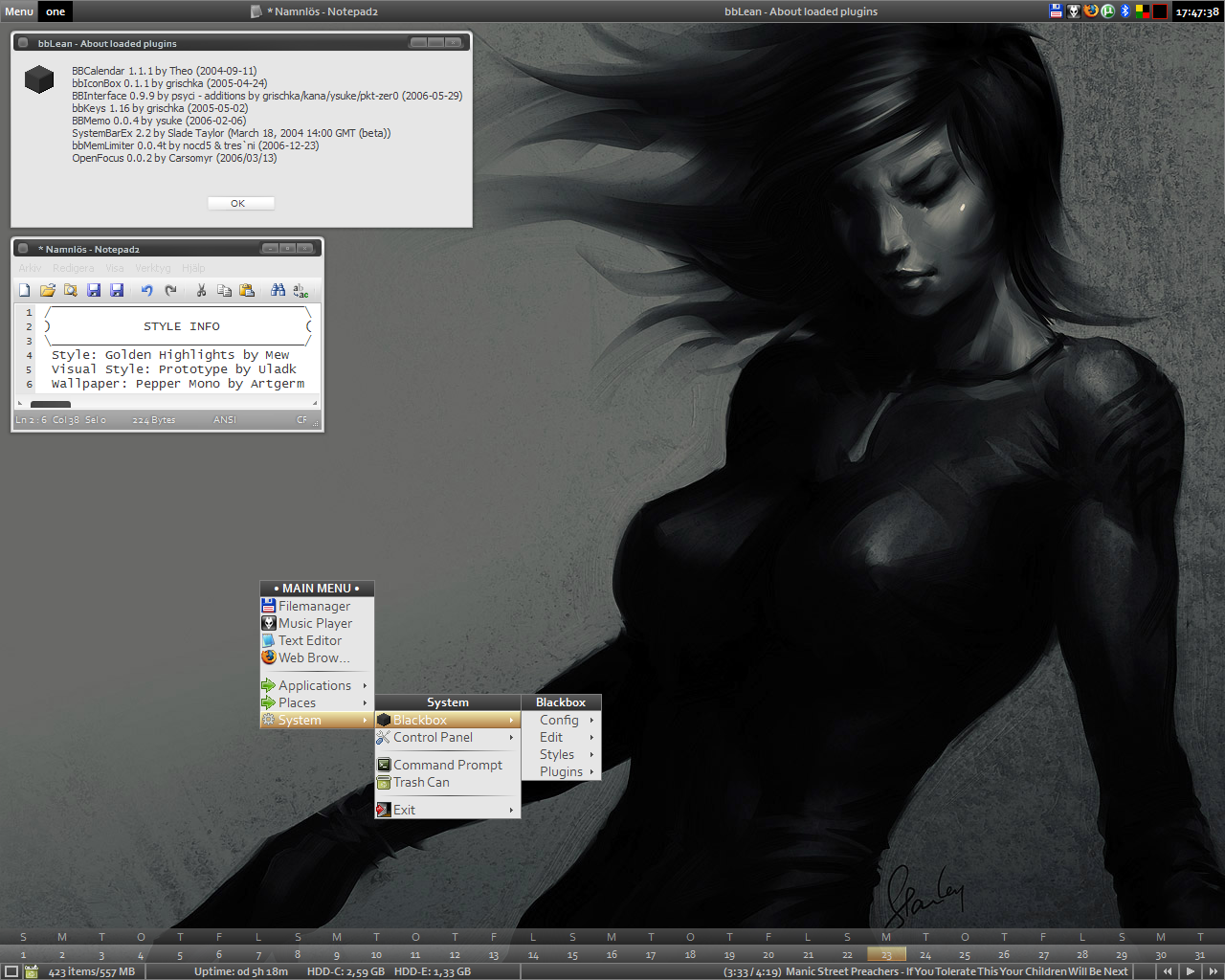Image resolution: width=1225 pixels, height=980 pixels.
Task: Click the Notepad2 horizontal scrollbar thumb
Action: point(51,404)
